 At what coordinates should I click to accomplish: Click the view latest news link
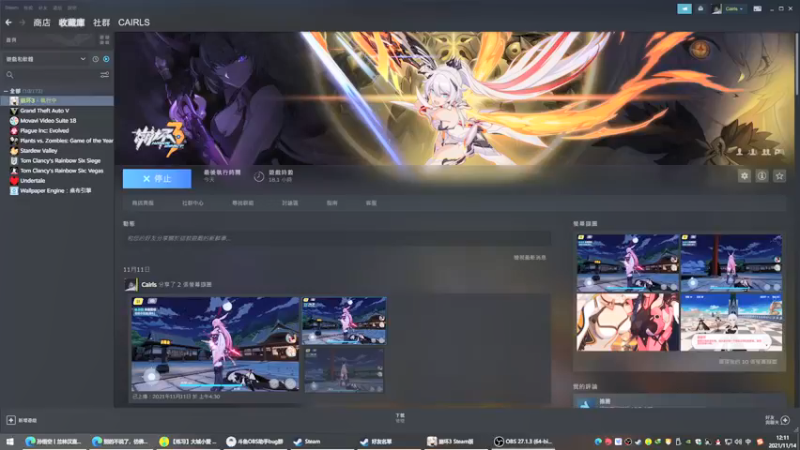[530, 258]
